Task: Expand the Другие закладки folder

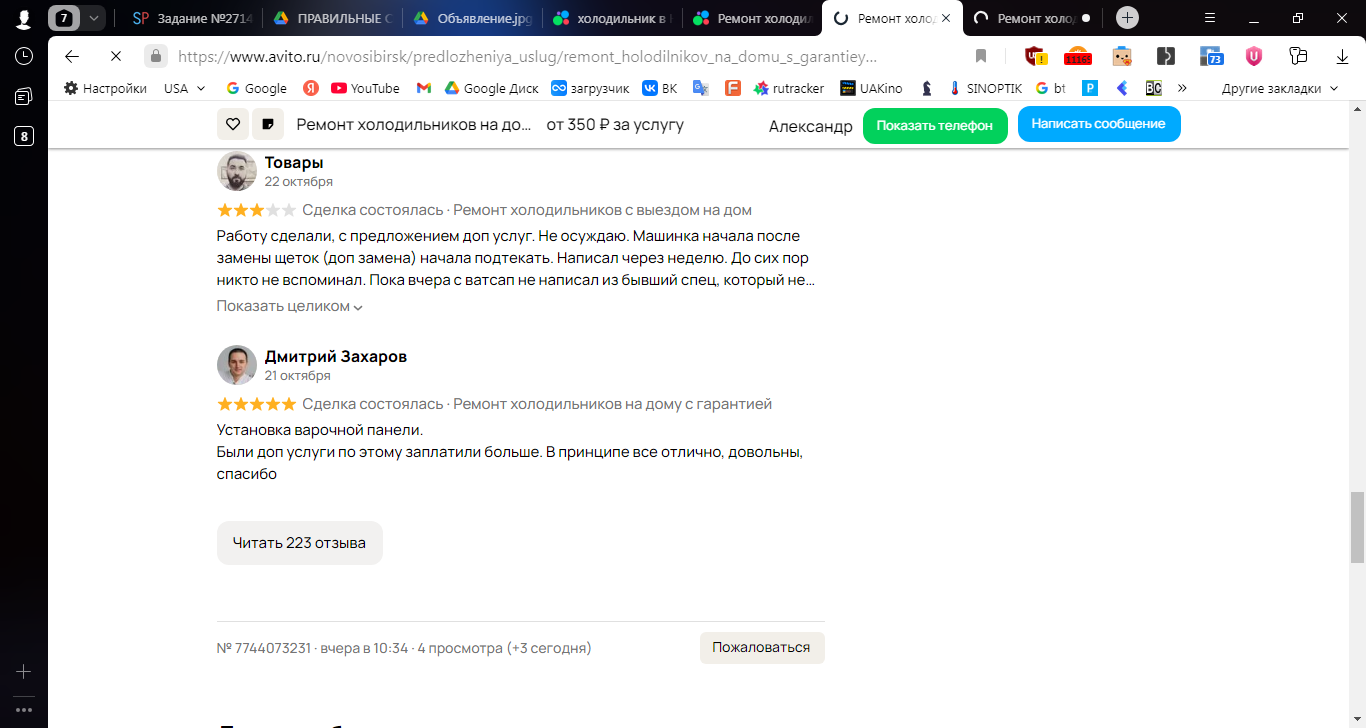Action: click(1280, 88)
